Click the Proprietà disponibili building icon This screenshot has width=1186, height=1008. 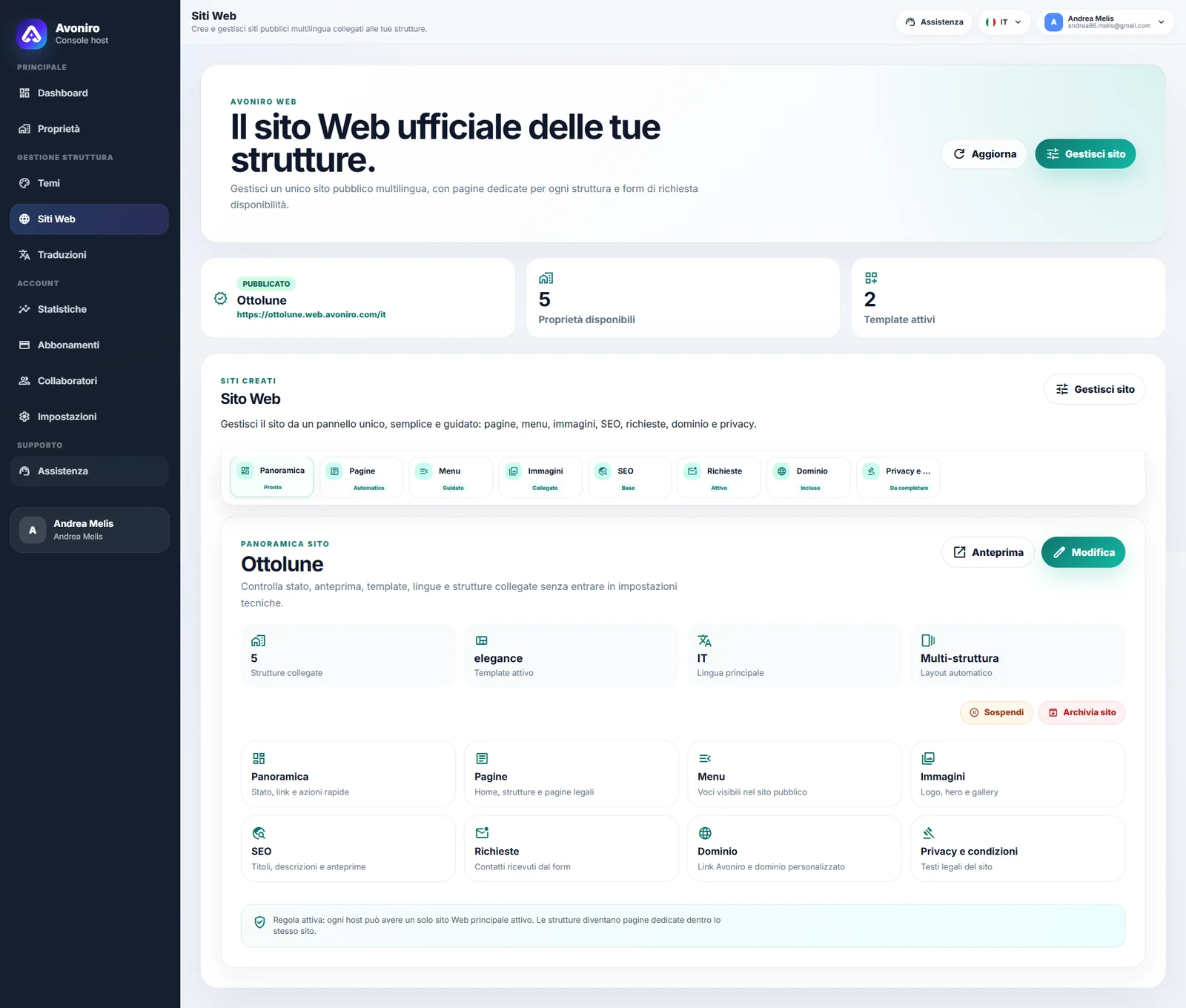[546, 278]
